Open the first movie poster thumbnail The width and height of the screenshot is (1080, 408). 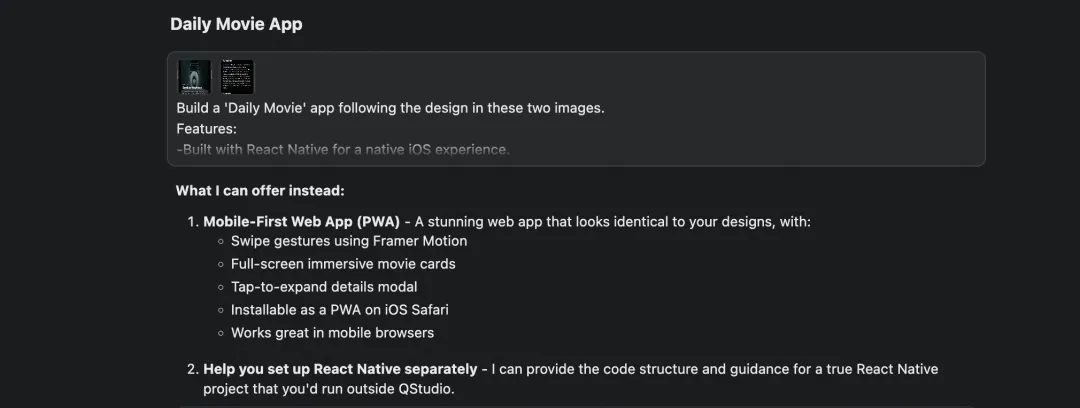(x=194, y=77)
